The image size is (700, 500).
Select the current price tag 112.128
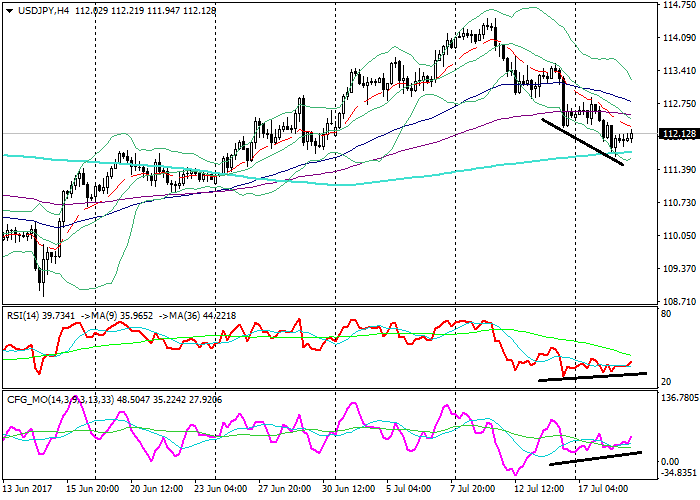pyautogui.click(x=679, y=134)
